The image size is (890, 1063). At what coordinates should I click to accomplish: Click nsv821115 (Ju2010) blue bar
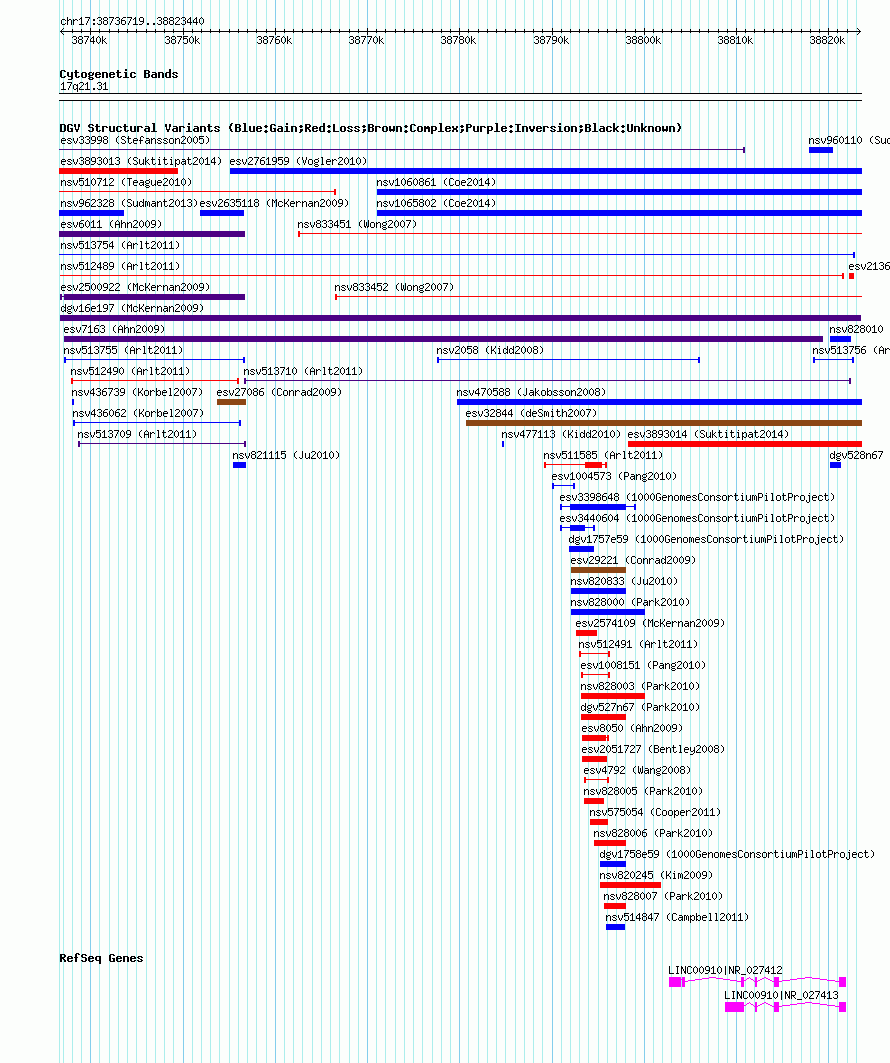click(239, 465)
